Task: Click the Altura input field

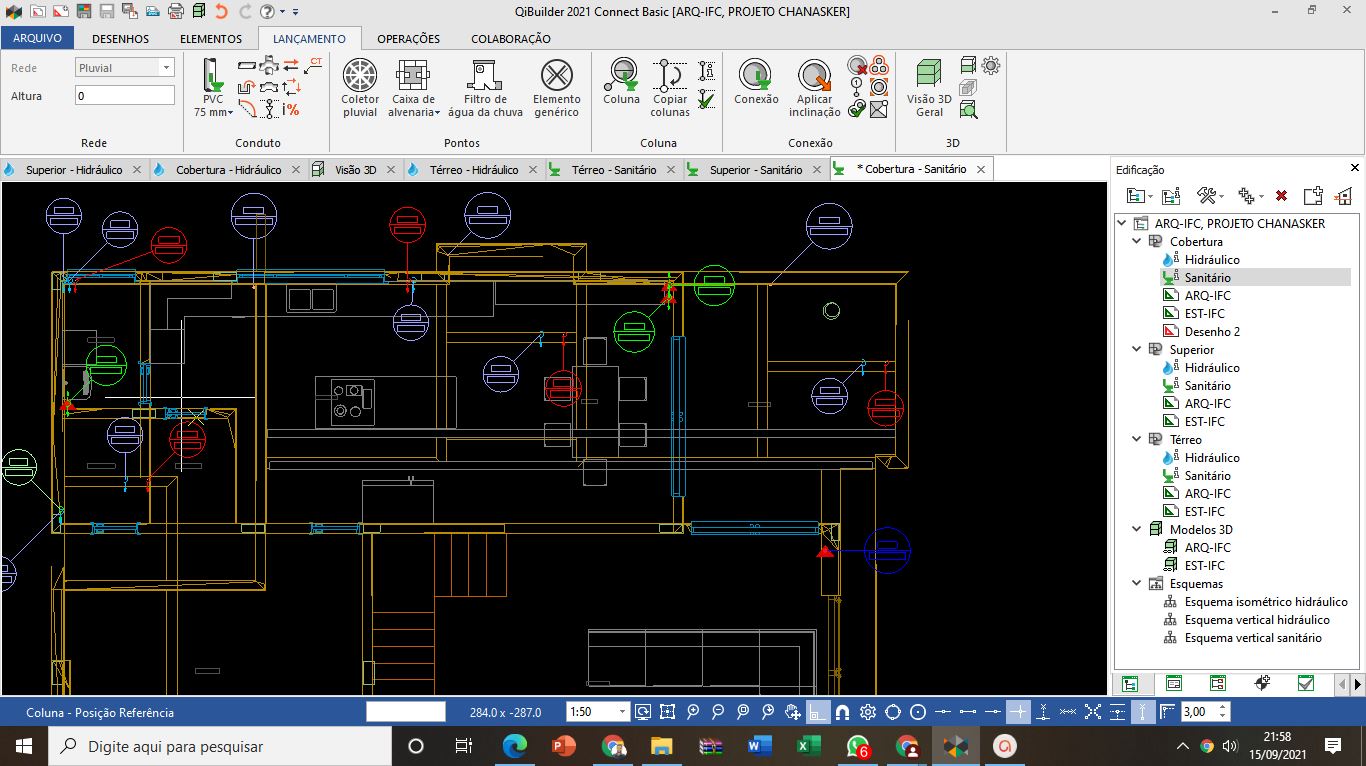Action: 125,96
